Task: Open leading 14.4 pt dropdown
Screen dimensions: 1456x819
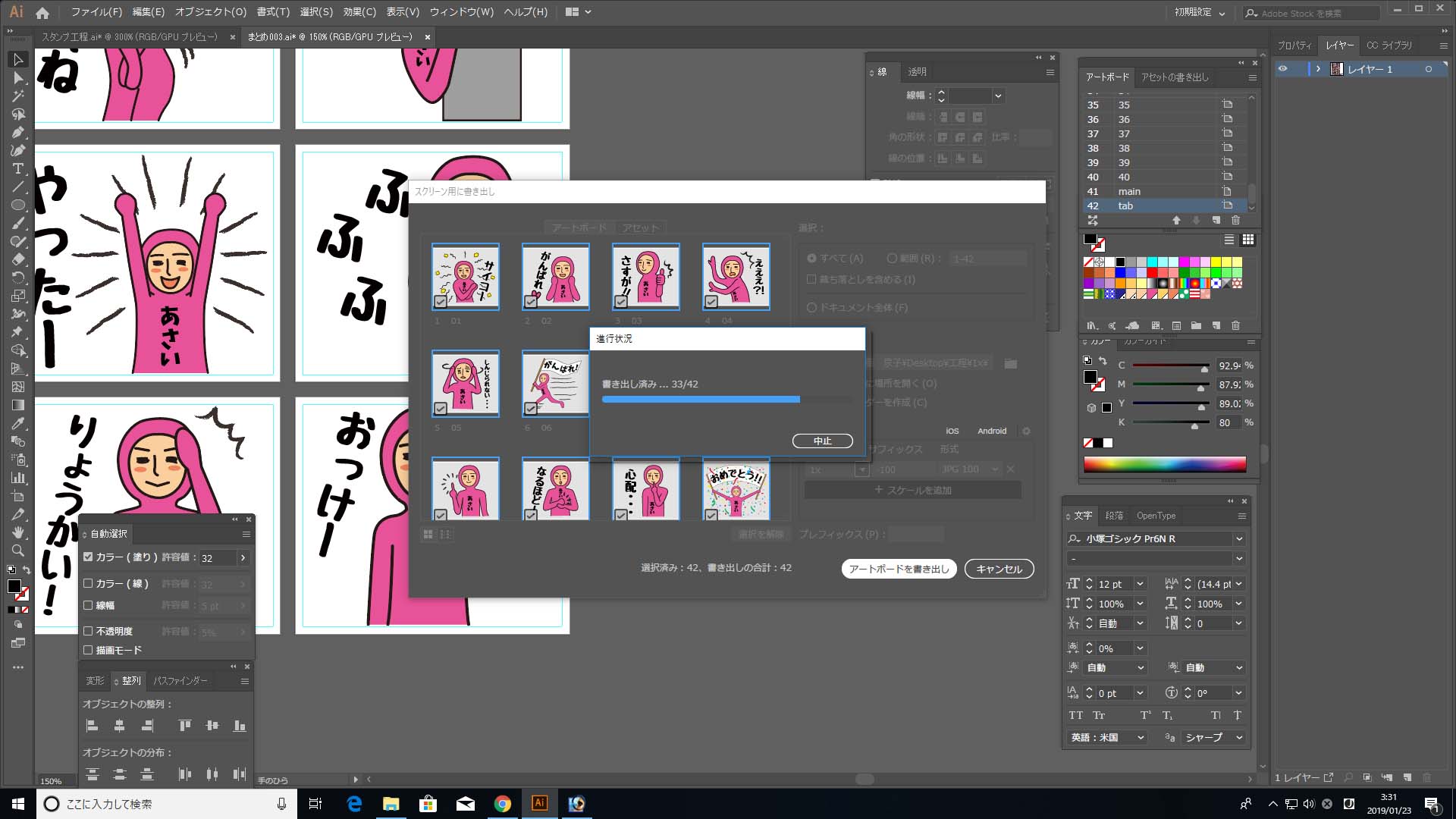Action: point(1239,584)
